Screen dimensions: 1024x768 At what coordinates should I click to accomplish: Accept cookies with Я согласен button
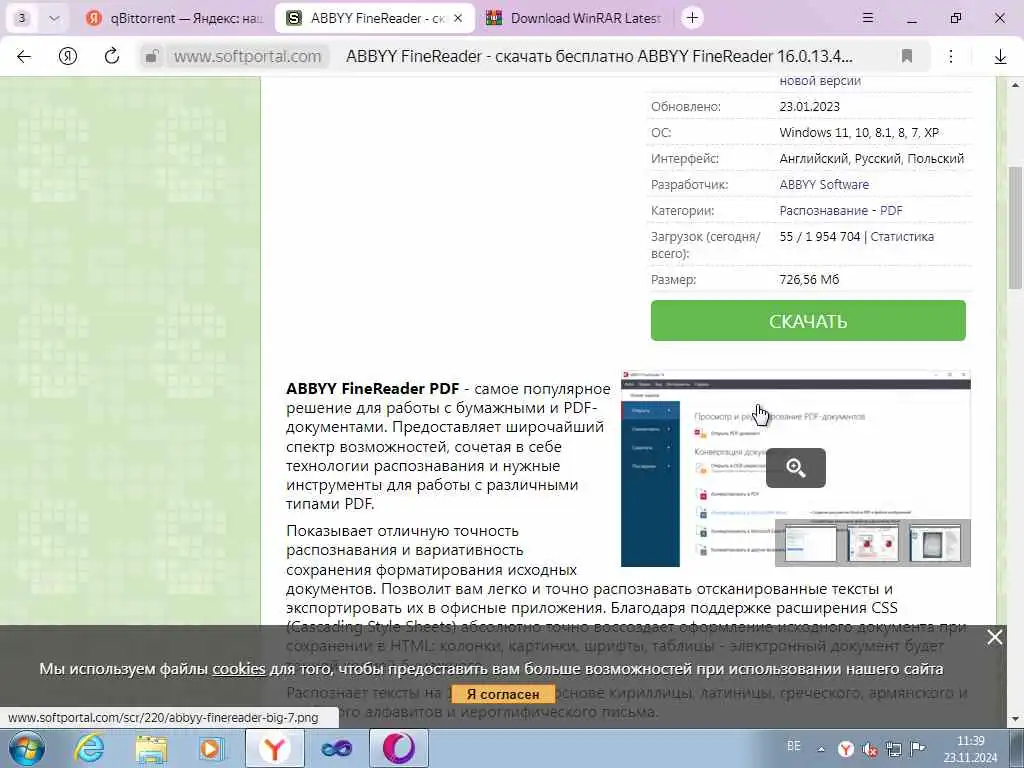coord(503,694)
